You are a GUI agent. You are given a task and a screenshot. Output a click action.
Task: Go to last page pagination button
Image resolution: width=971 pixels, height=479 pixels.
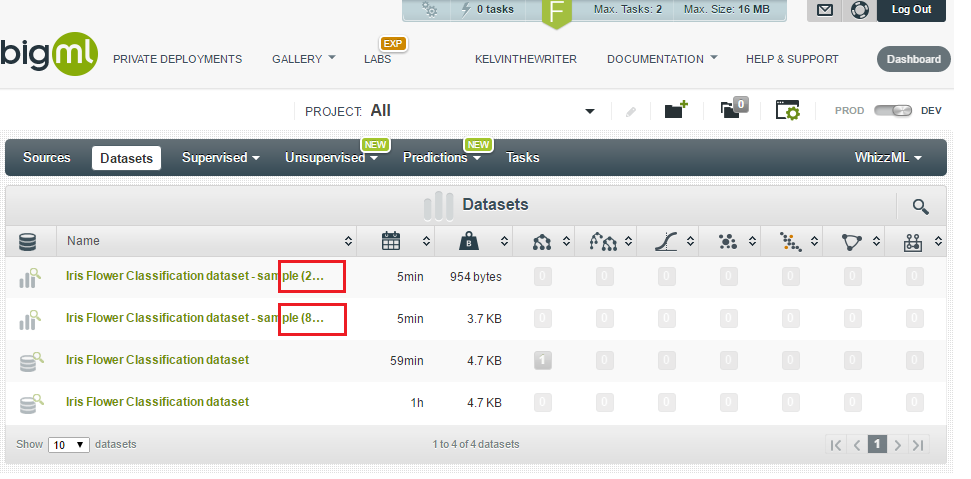[x=918, y=444]
